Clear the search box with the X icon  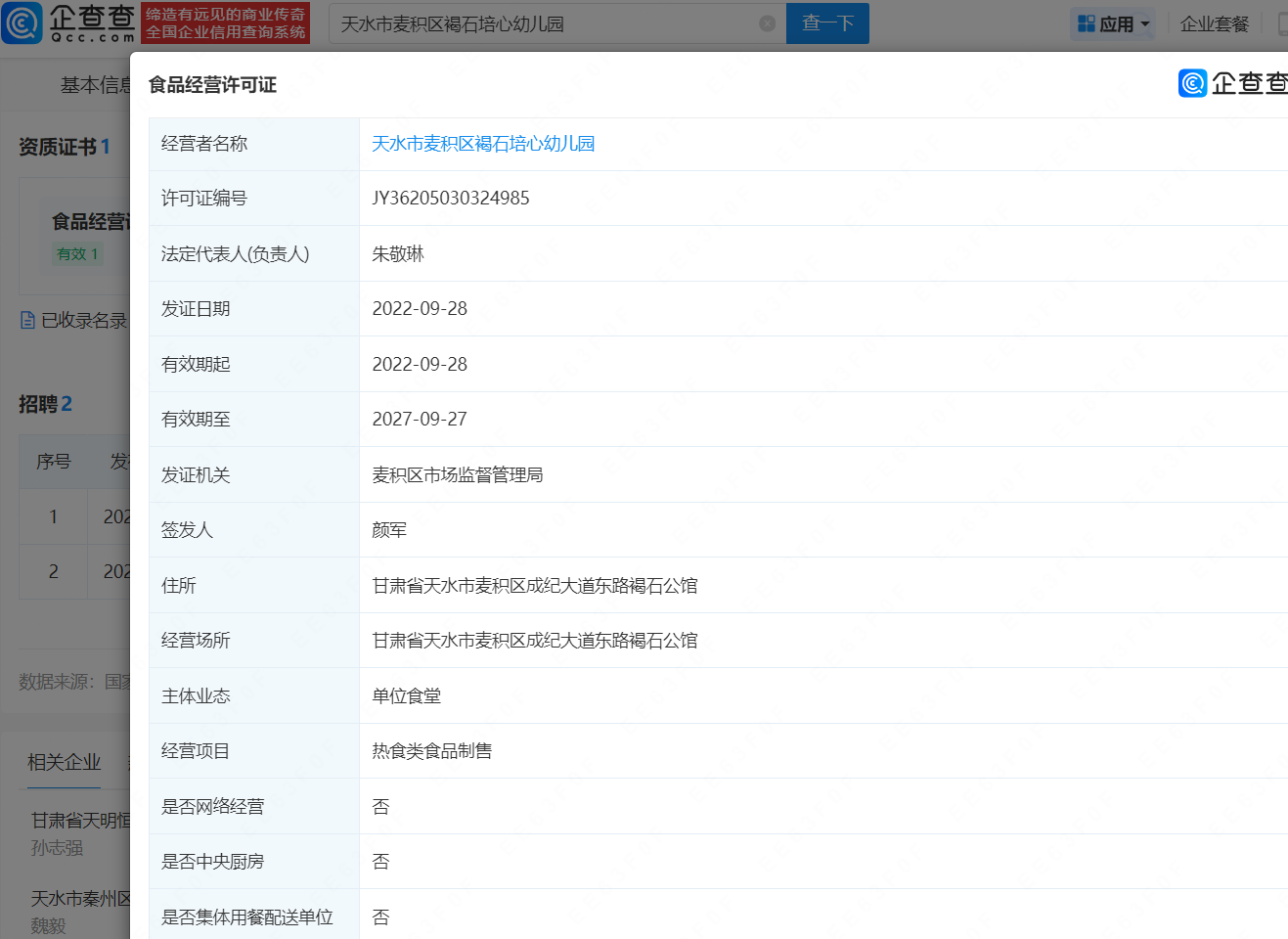point(768,23)
